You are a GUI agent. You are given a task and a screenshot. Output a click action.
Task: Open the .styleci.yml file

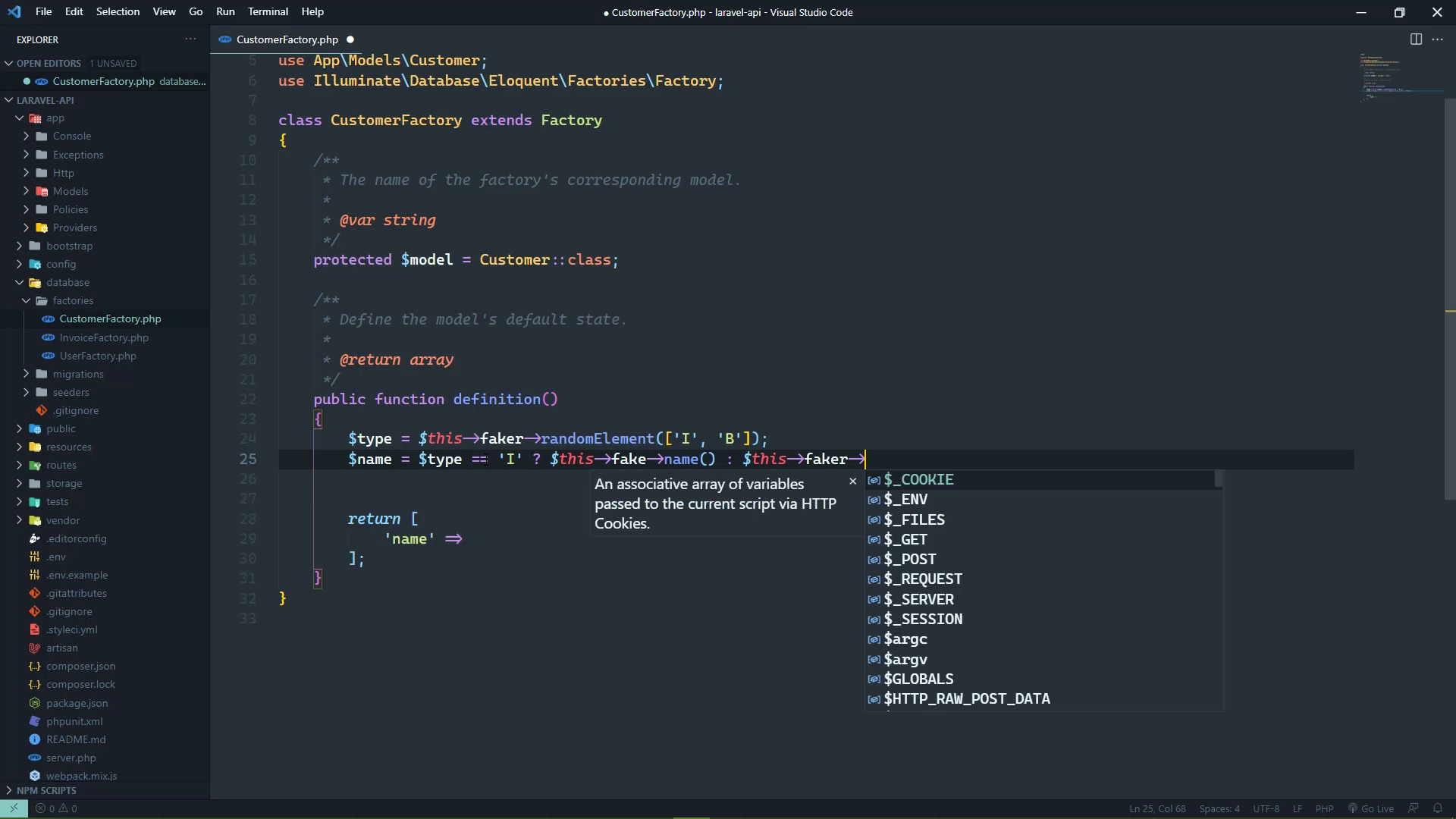pos(71,629)
